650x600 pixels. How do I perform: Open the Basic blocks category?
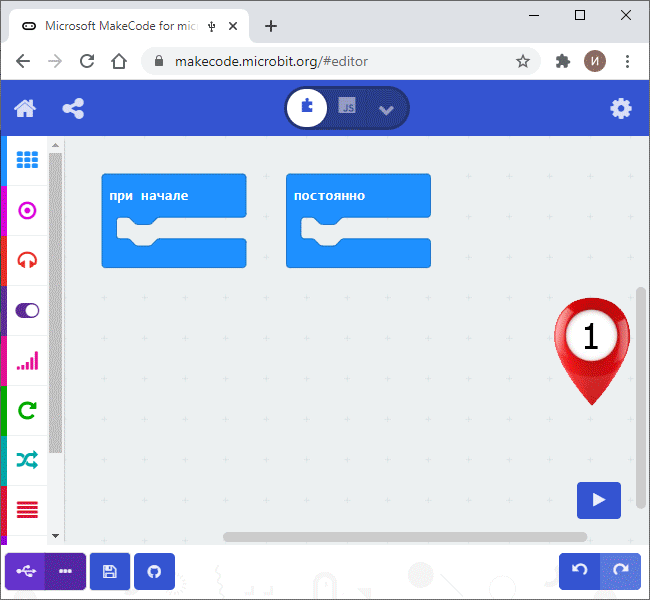point(27,160)
